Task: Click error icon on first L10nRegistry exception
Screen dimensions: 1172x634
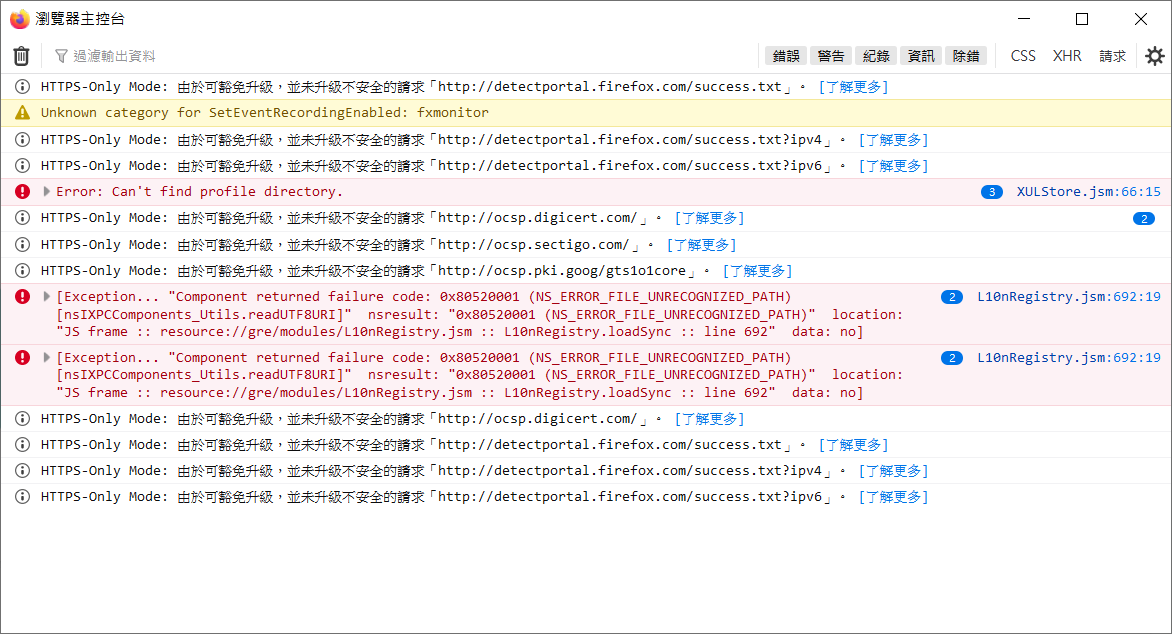Action: tap(22, 297)
